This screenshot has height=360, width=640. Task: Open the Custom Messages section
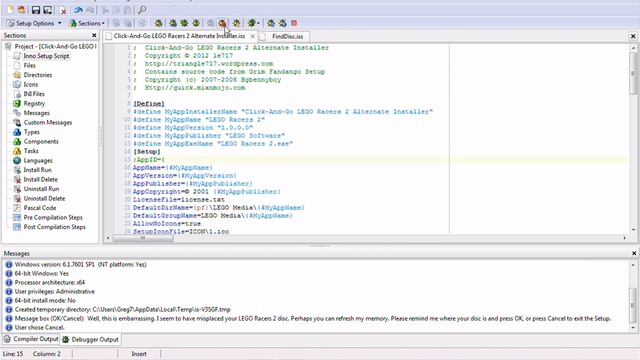(48, 122)
